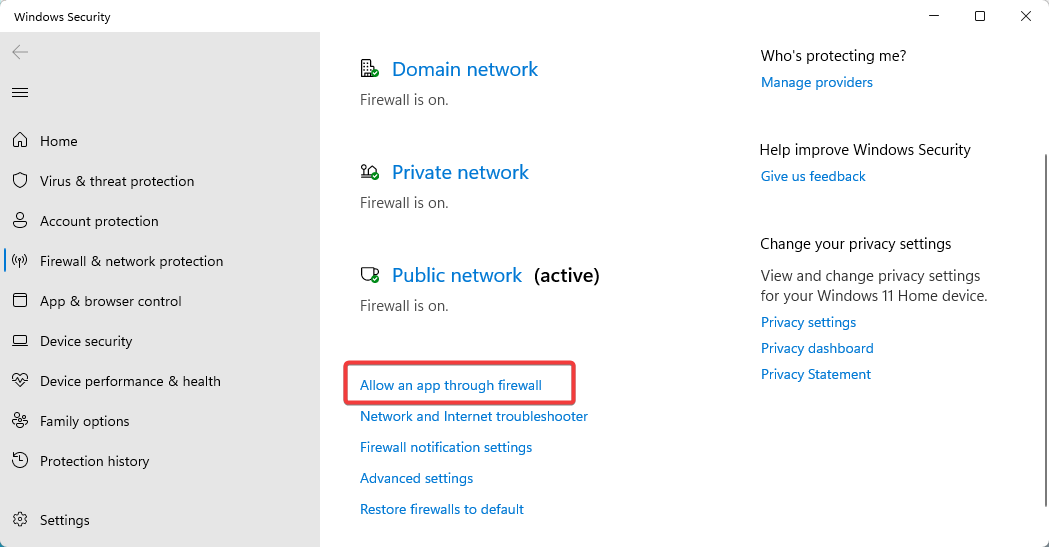Open Settings in the sidebar
Image resolution: width=1049 pixels, height=547 pixels.
tap(64, 520)
